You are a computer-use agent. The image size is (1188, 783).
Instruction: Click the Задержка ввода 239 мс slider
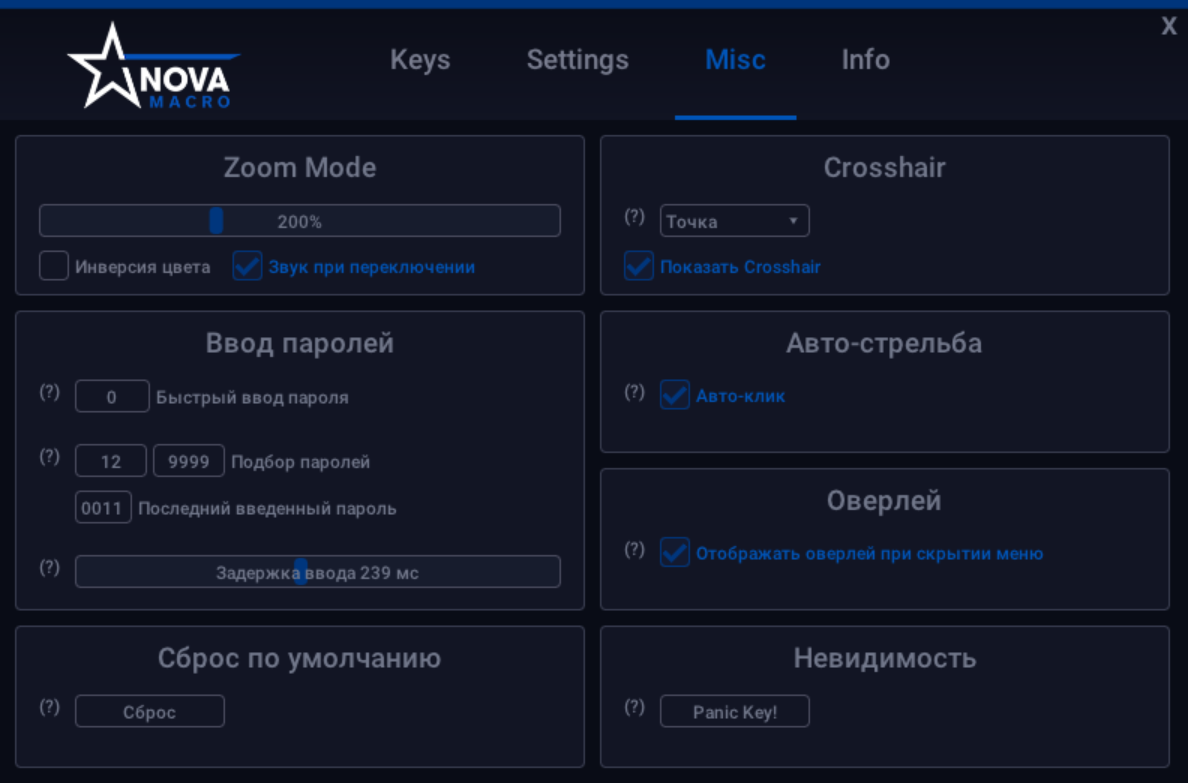(x=317, y=572)
